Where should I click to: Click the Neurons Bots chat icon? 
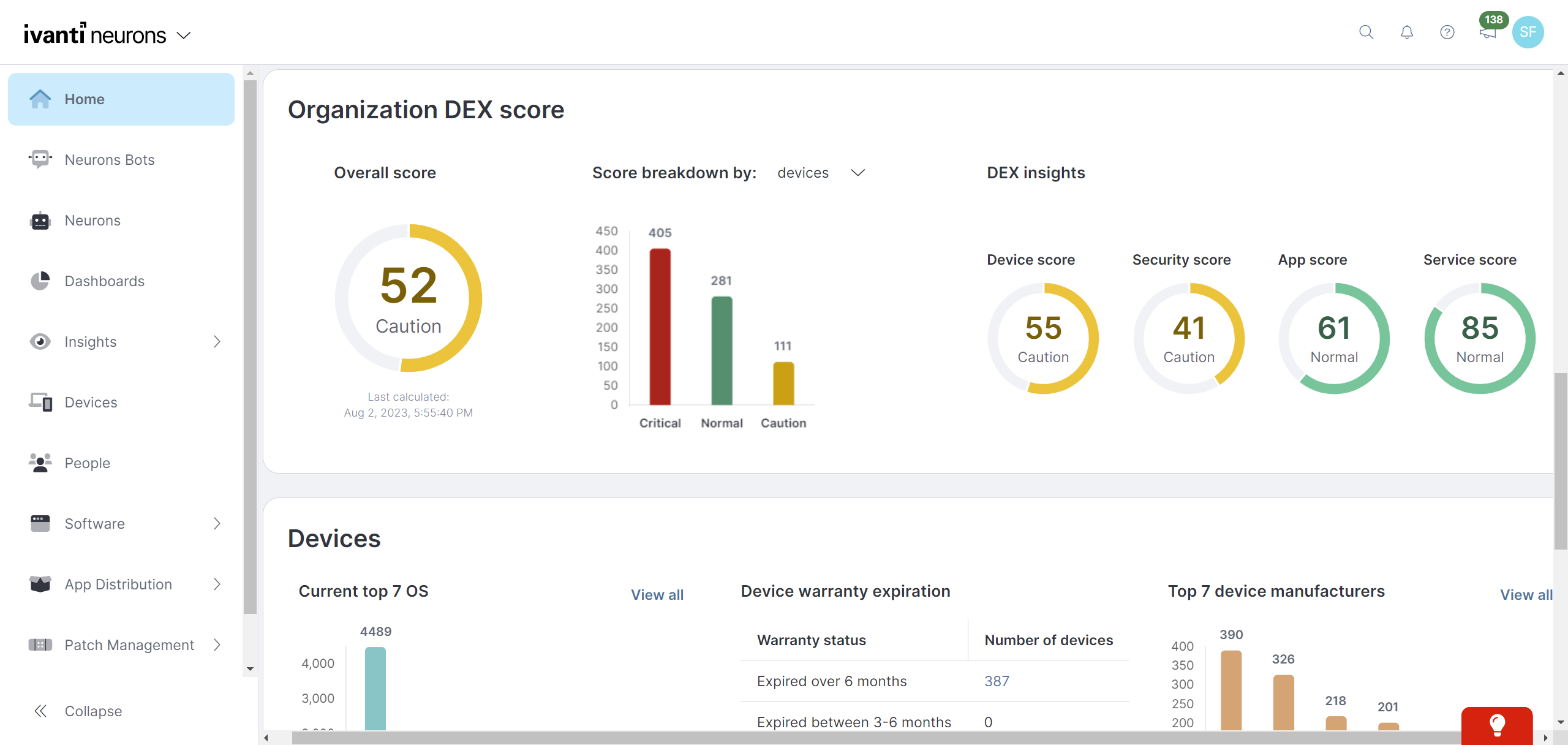coord(40,160)
